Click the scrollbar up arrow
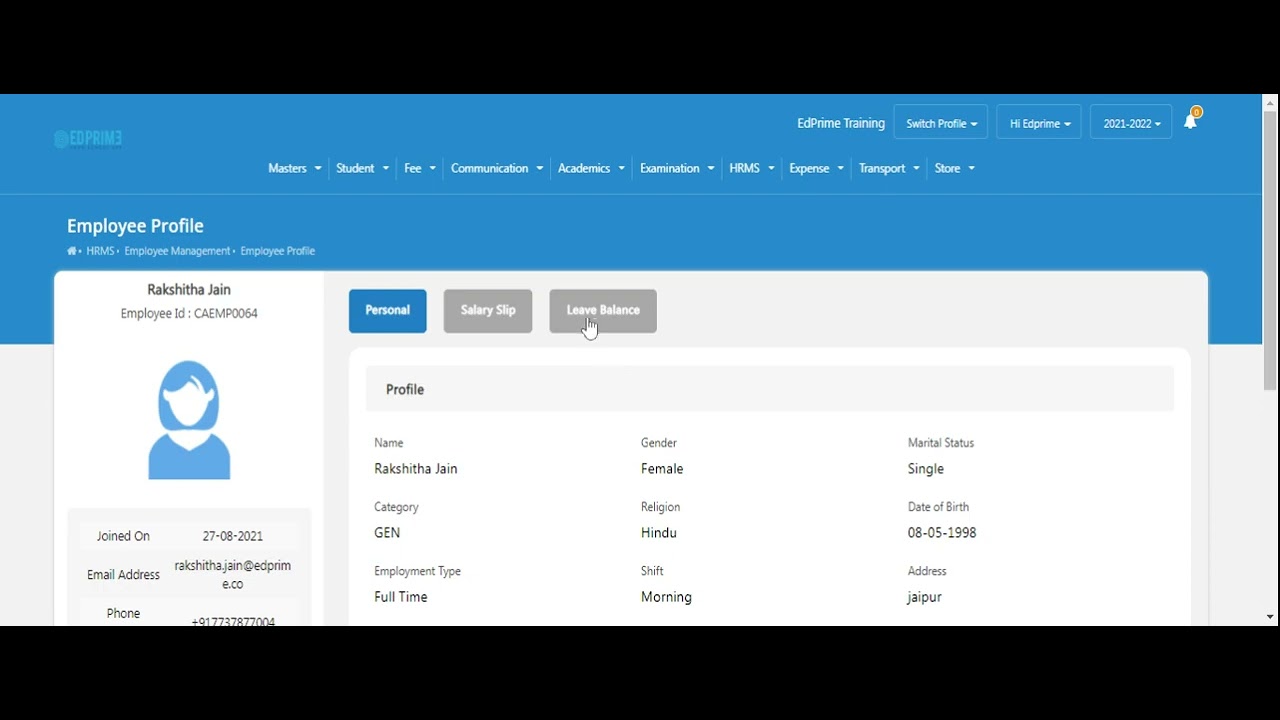Screen dimensions: 1280x720 1270,102
